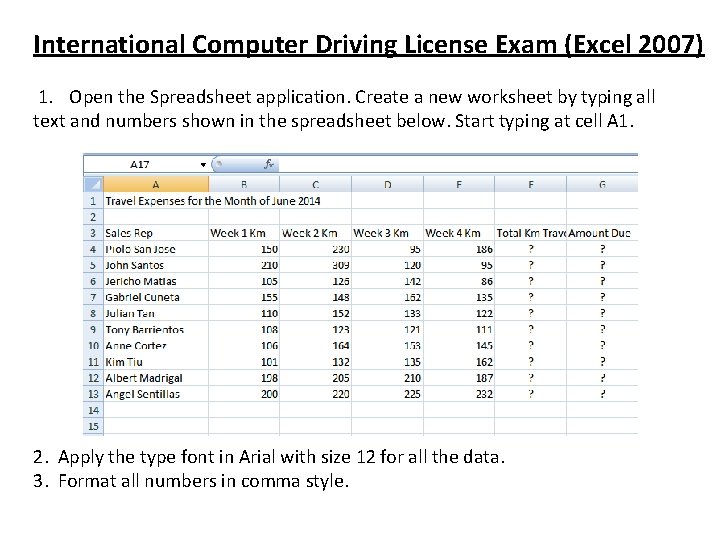Image resolution: width=720 pixels, height=540 pixels.
Task: Click Week 3 value 210 for Albert Madrigal
Action: (x=388, y=378)
